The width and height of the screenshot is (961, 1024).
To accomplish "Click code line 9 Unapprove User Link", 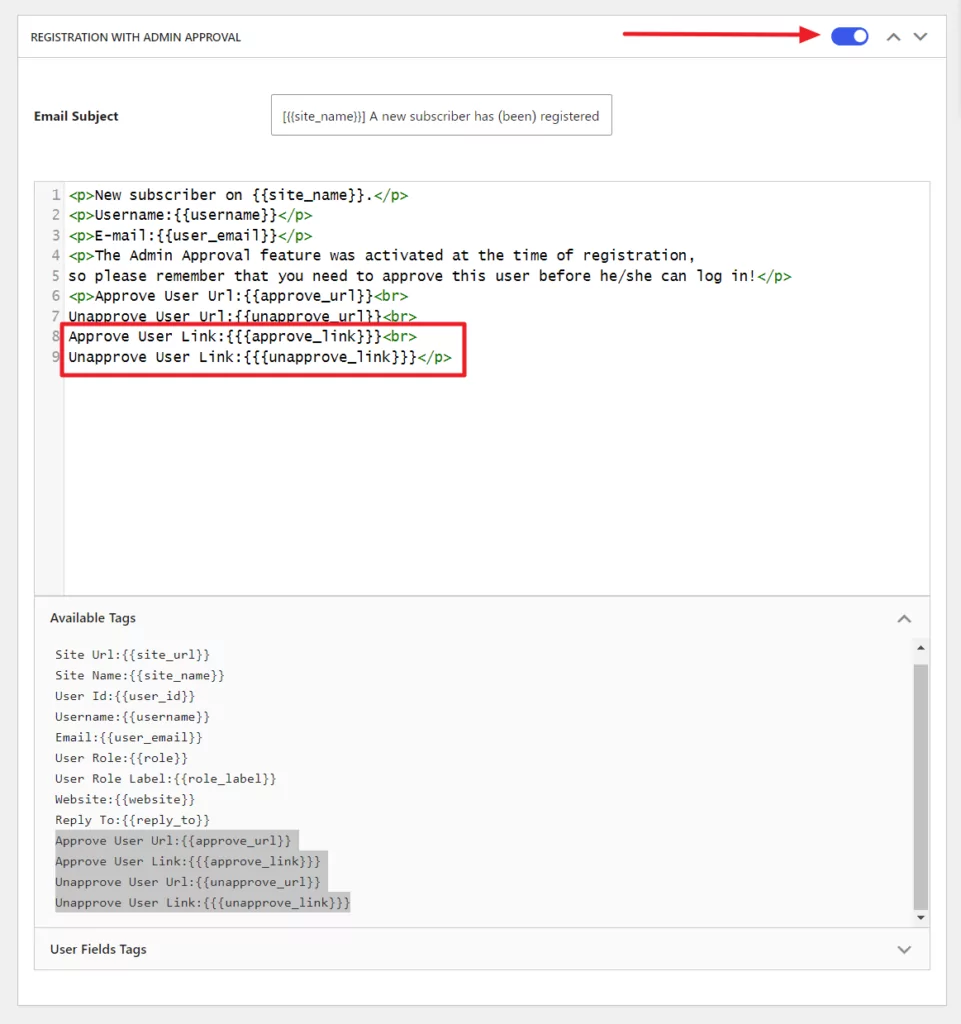I will pos(260,357).
